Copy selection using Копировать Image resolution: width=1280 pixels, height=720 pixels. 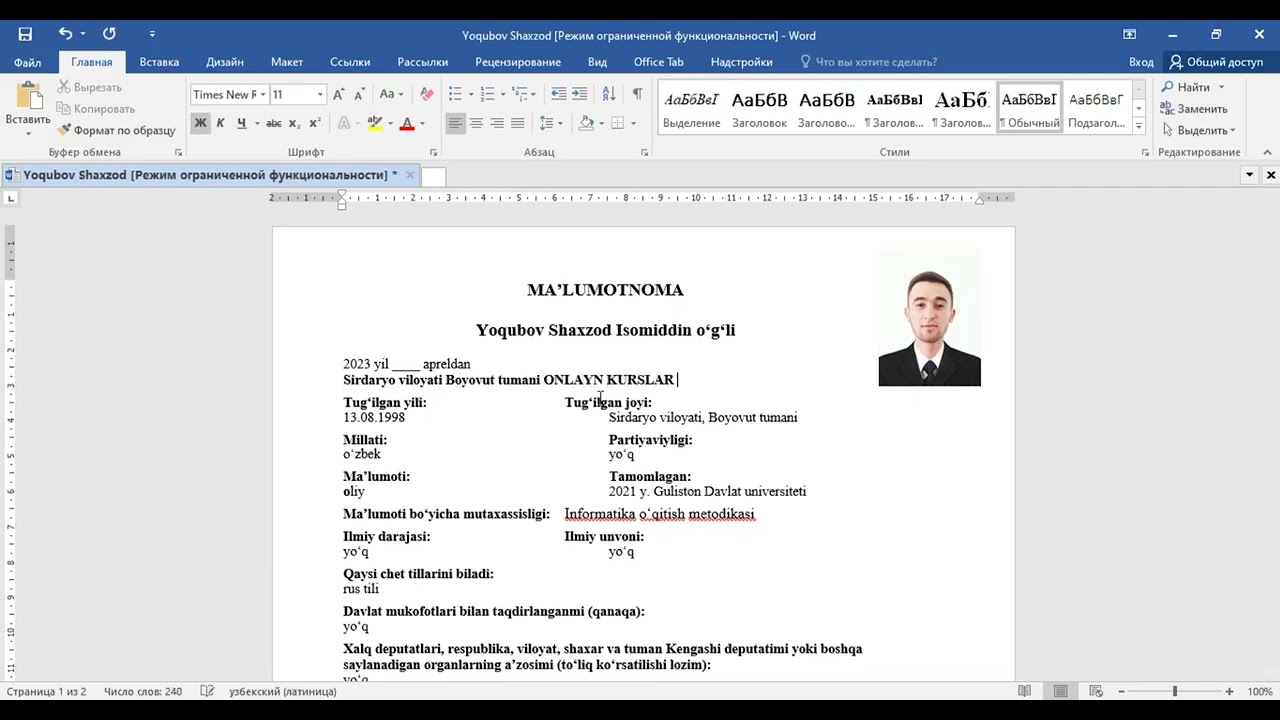click(96, 108)
